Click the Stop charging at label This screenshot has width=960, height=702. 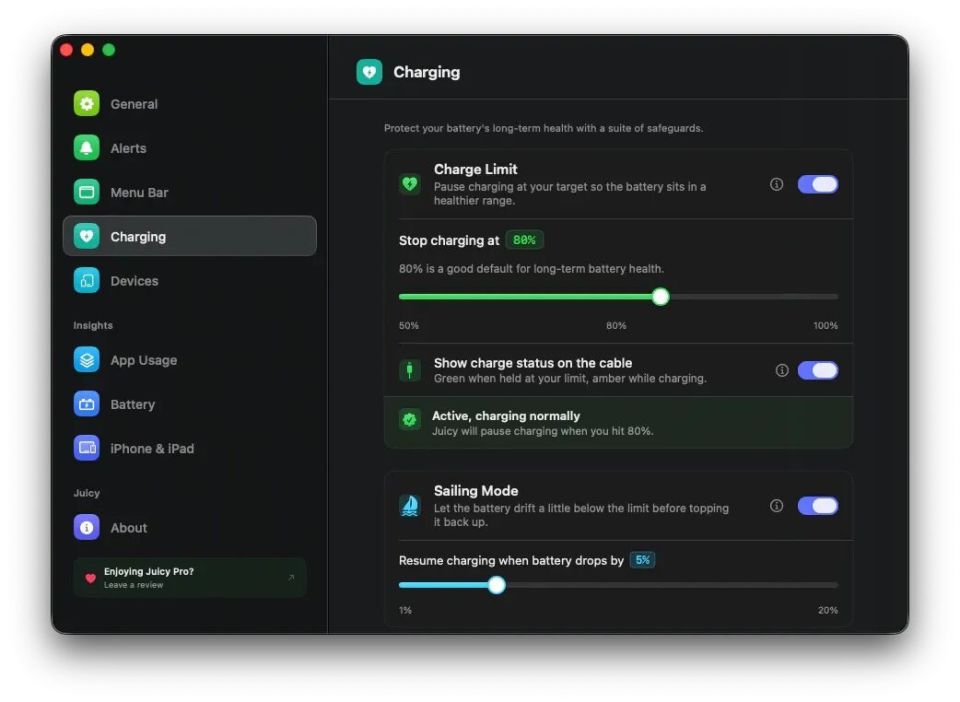(449, 241)
